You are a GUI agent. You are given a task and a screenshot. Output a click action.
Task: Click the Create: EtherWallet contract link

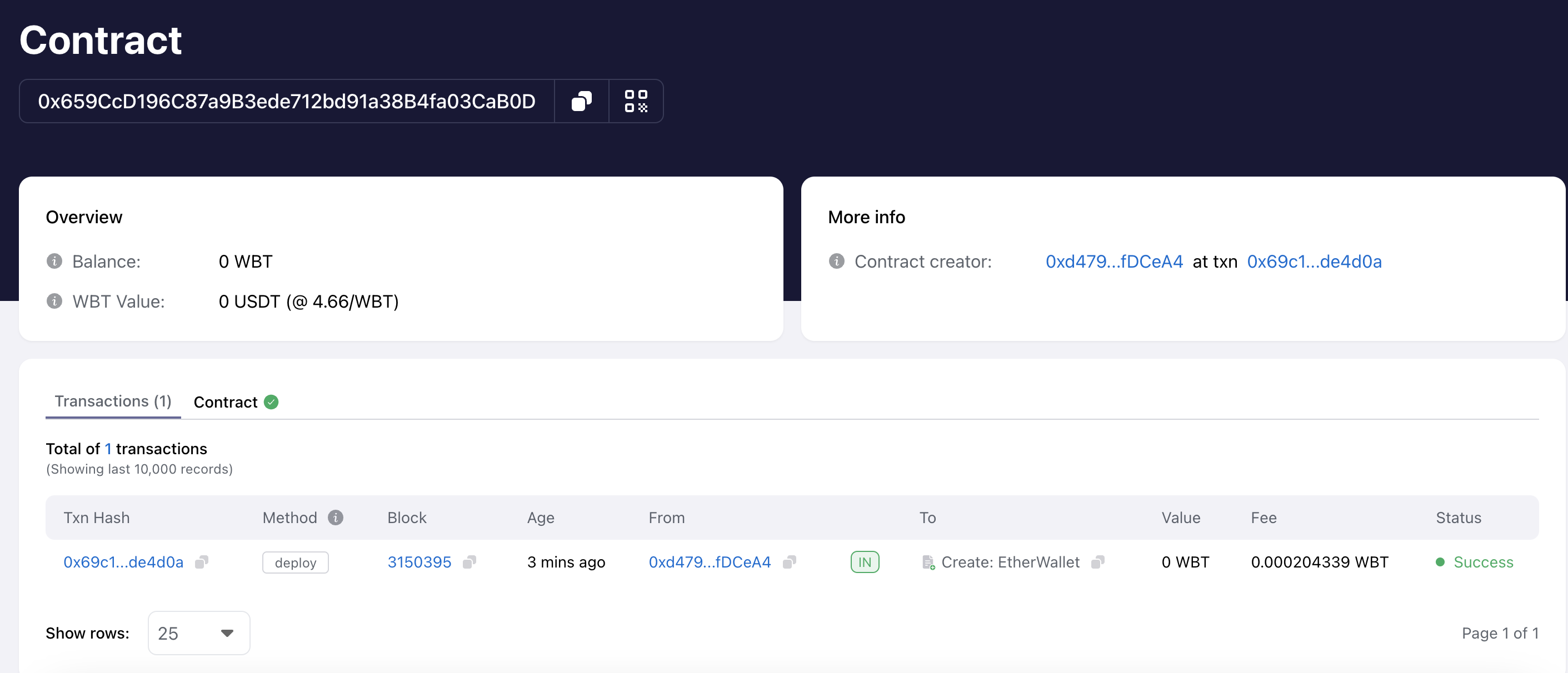click(1011, 561)
